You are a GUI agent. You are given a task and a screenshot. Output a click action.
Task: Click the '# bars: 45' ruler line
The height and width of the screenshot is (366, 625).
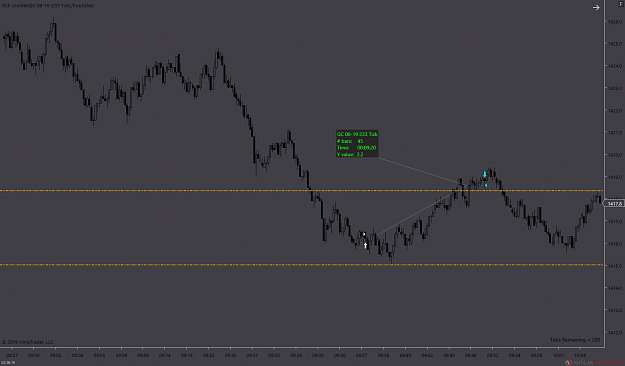(x=350, y=141)
